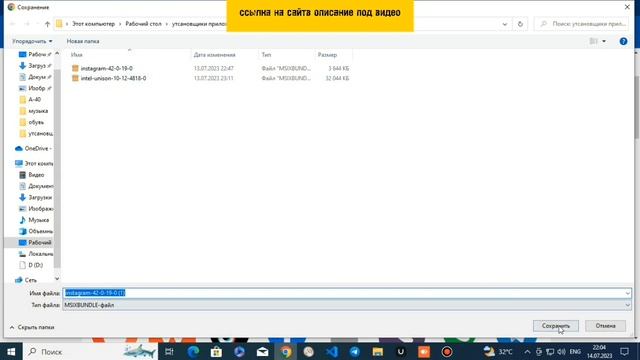Image resolution: width=640 pixels, height=360 pixels.
Task: Click the search field Поиск: утсановщики
Action: pos(582,24)
